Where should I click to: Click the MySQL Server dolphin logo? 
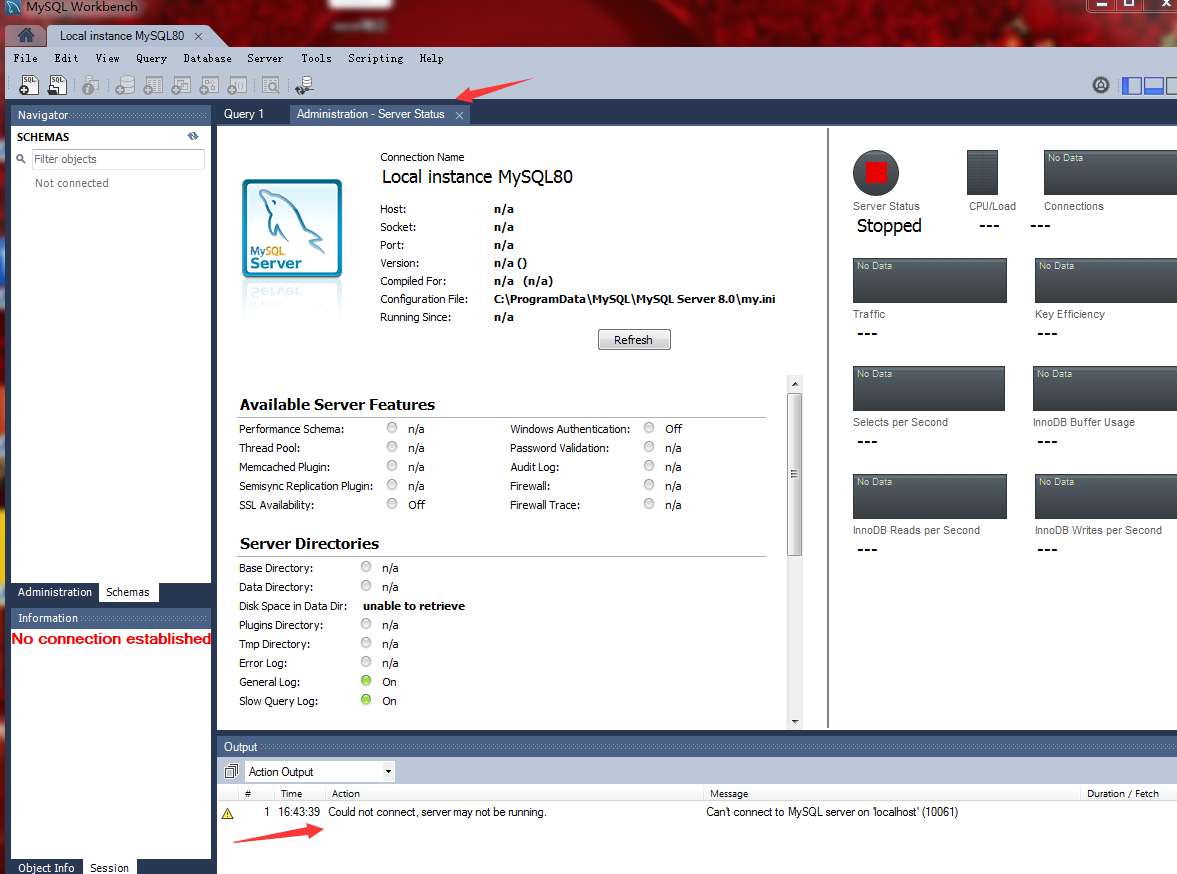tap(292, 228)
